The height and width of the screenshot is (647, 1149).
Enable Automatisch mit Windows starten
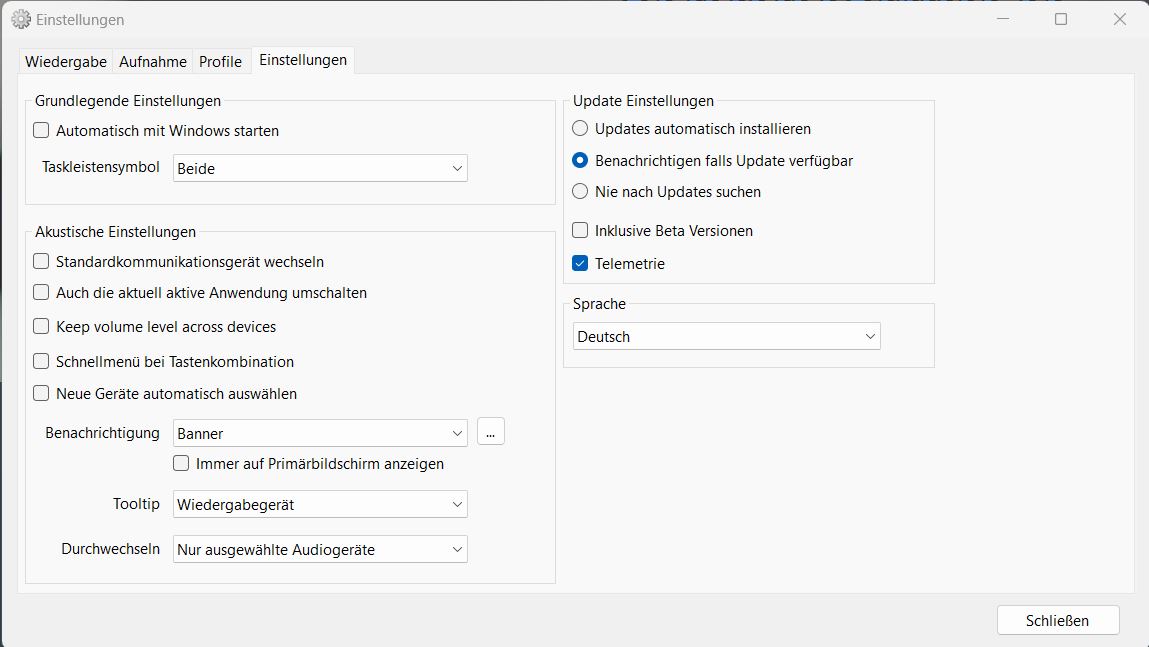coord(41,130)
